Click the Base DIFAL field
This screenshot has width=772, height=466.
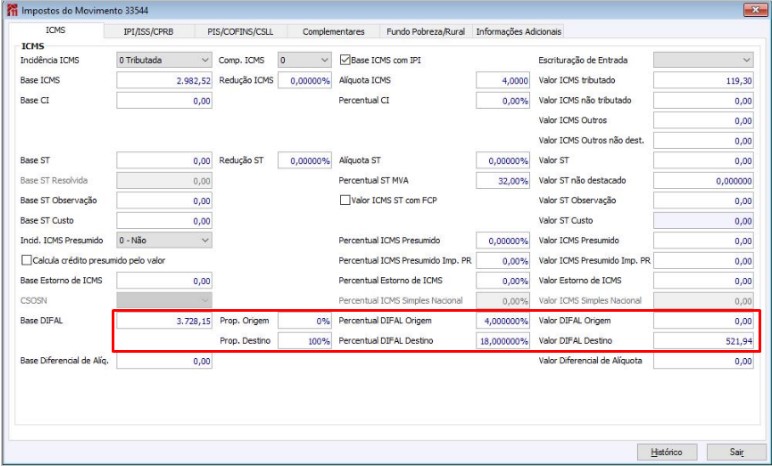click(164, 321)
